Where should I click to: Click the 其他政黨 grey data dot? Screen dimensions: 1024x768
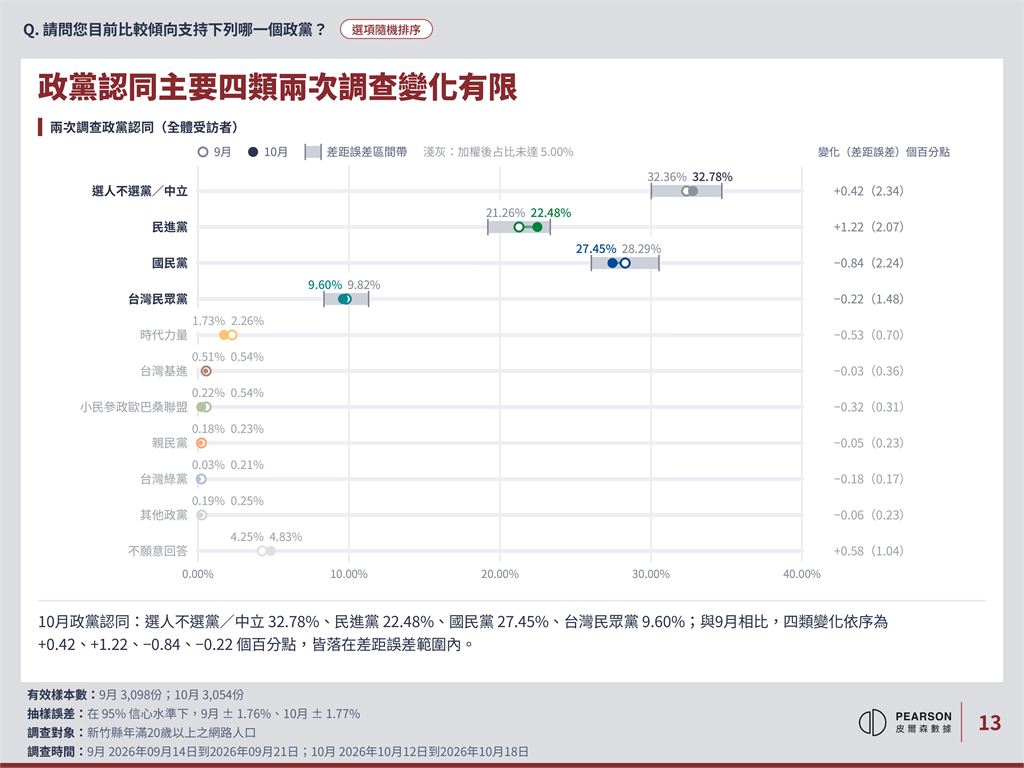click(x=202, y=515)
